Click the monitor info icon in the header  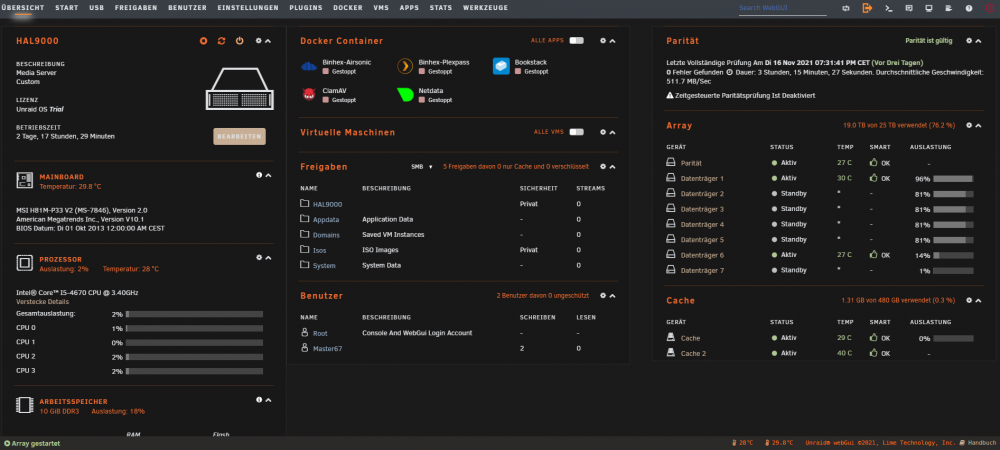929,8
